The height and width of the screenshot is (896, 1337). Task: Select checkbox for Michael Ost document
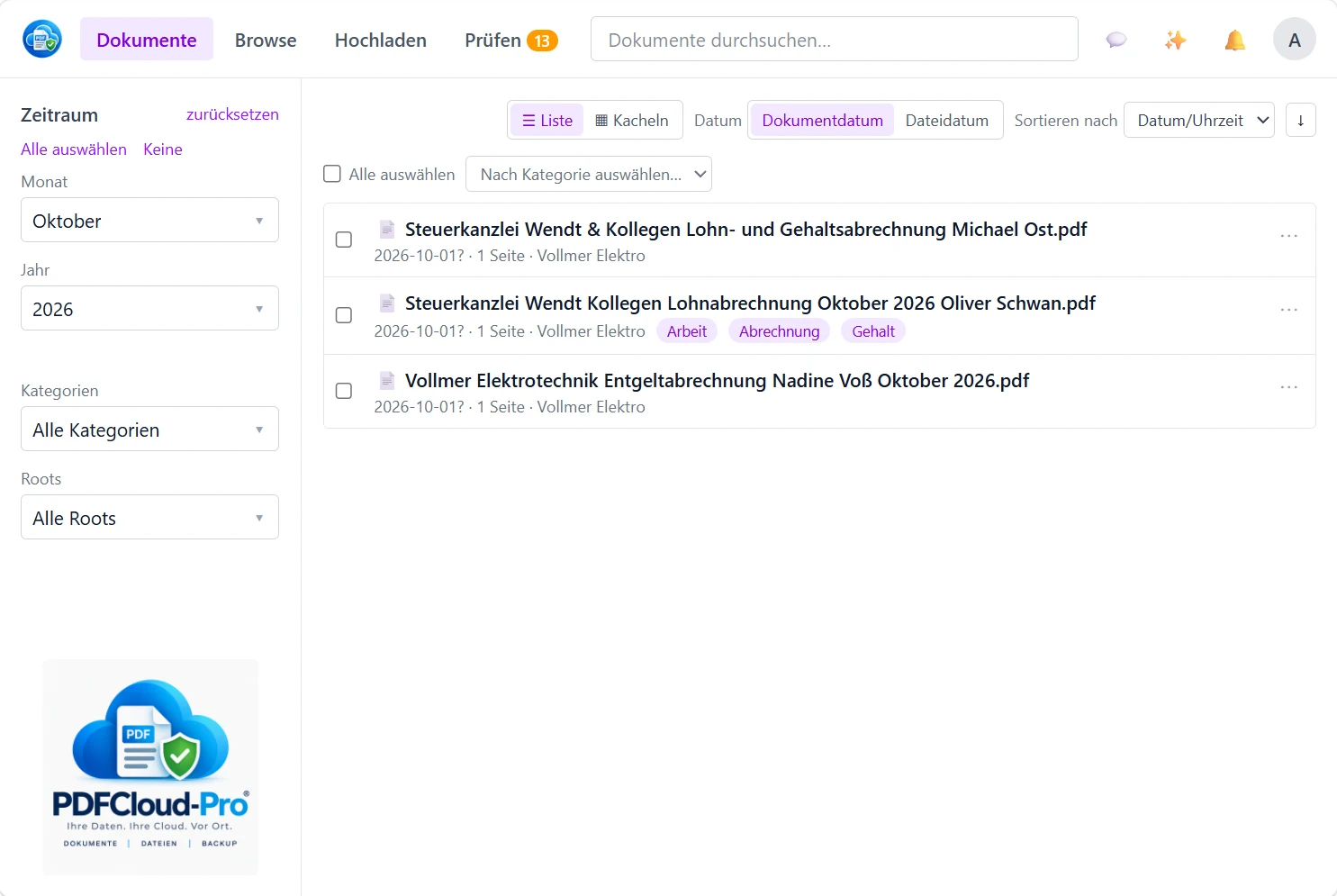pos(344,240)
